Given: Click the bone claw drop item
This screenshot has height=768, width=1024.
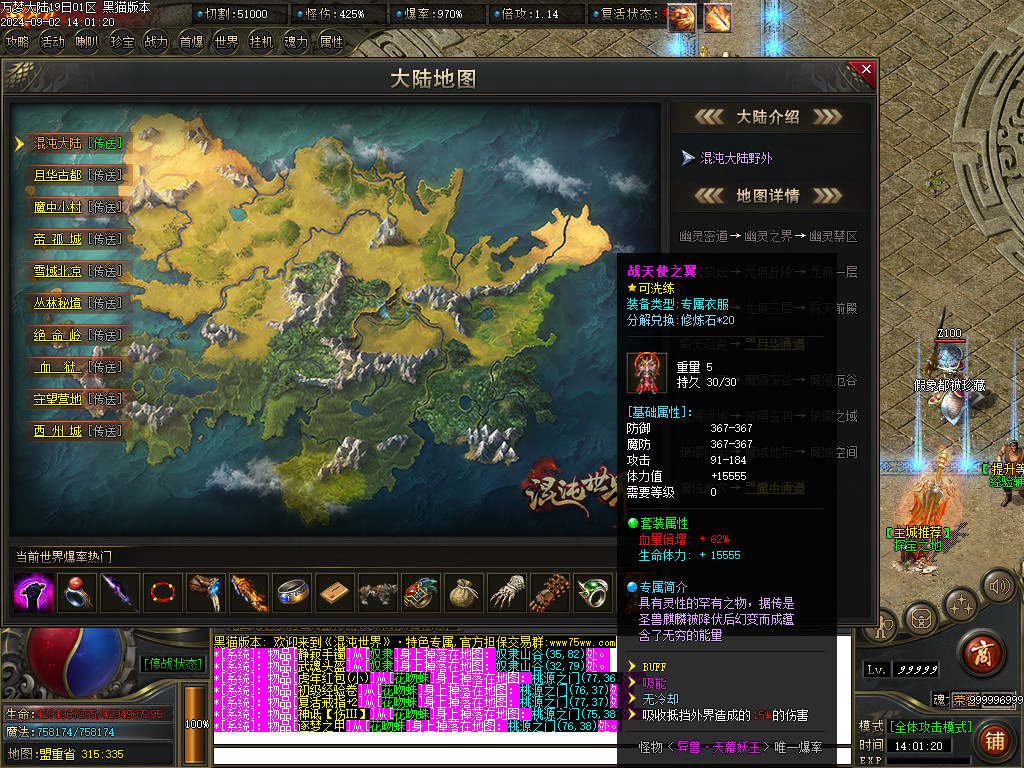Looking at the screenshot, I should 506,594.
